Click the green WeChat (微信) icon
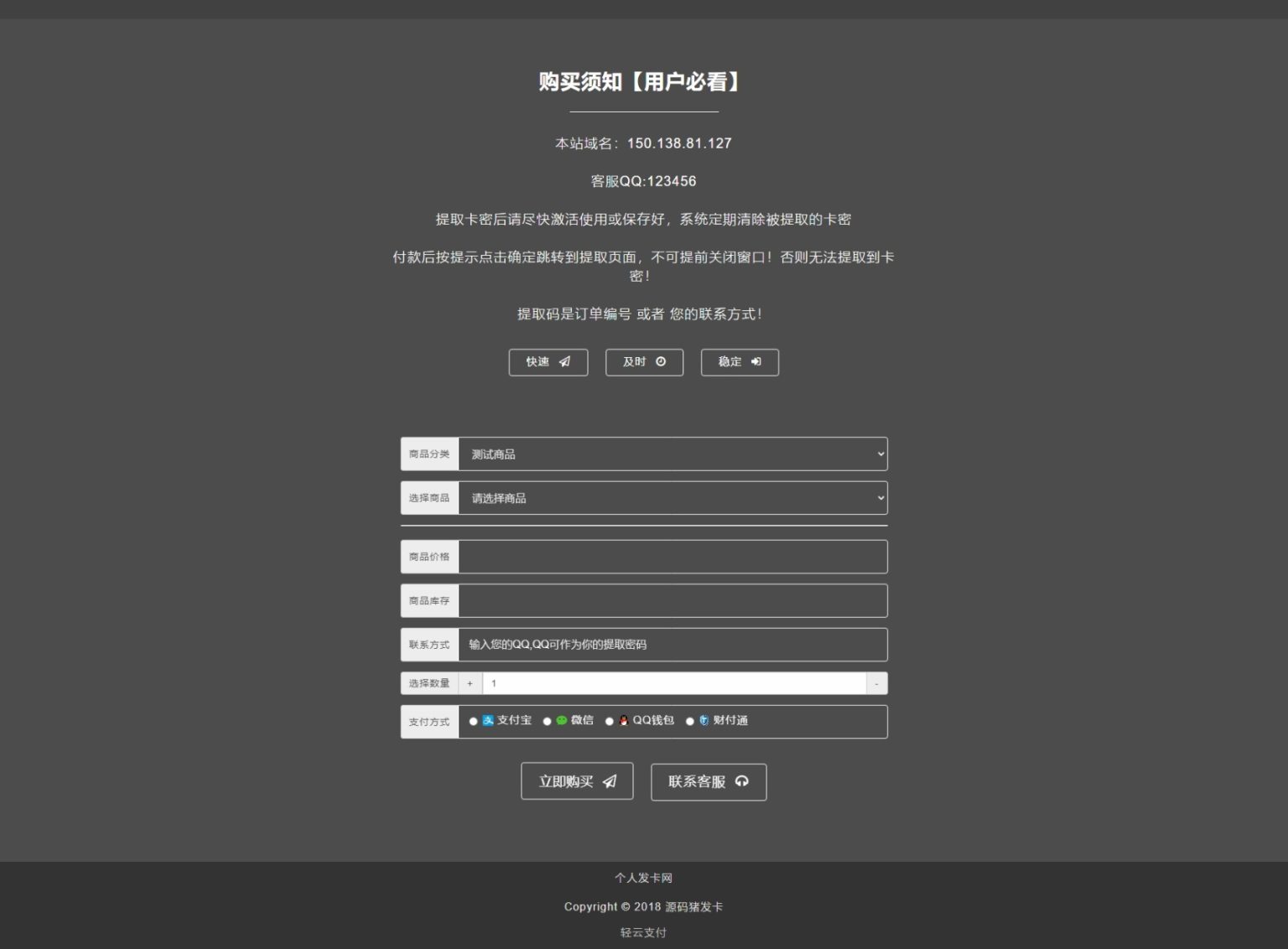 pos(562,721)
